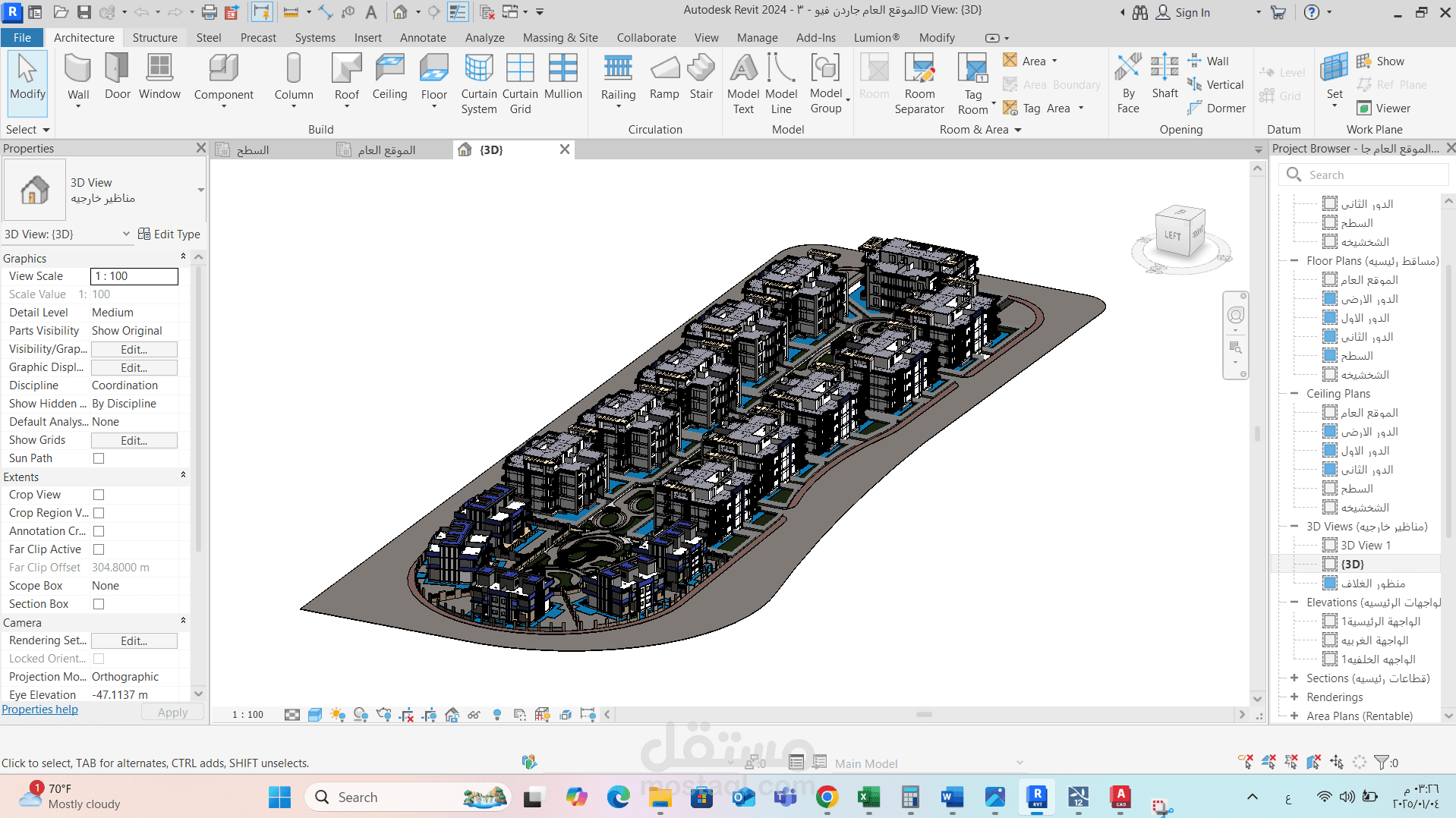Click the Railing tool

click(618, 79)
